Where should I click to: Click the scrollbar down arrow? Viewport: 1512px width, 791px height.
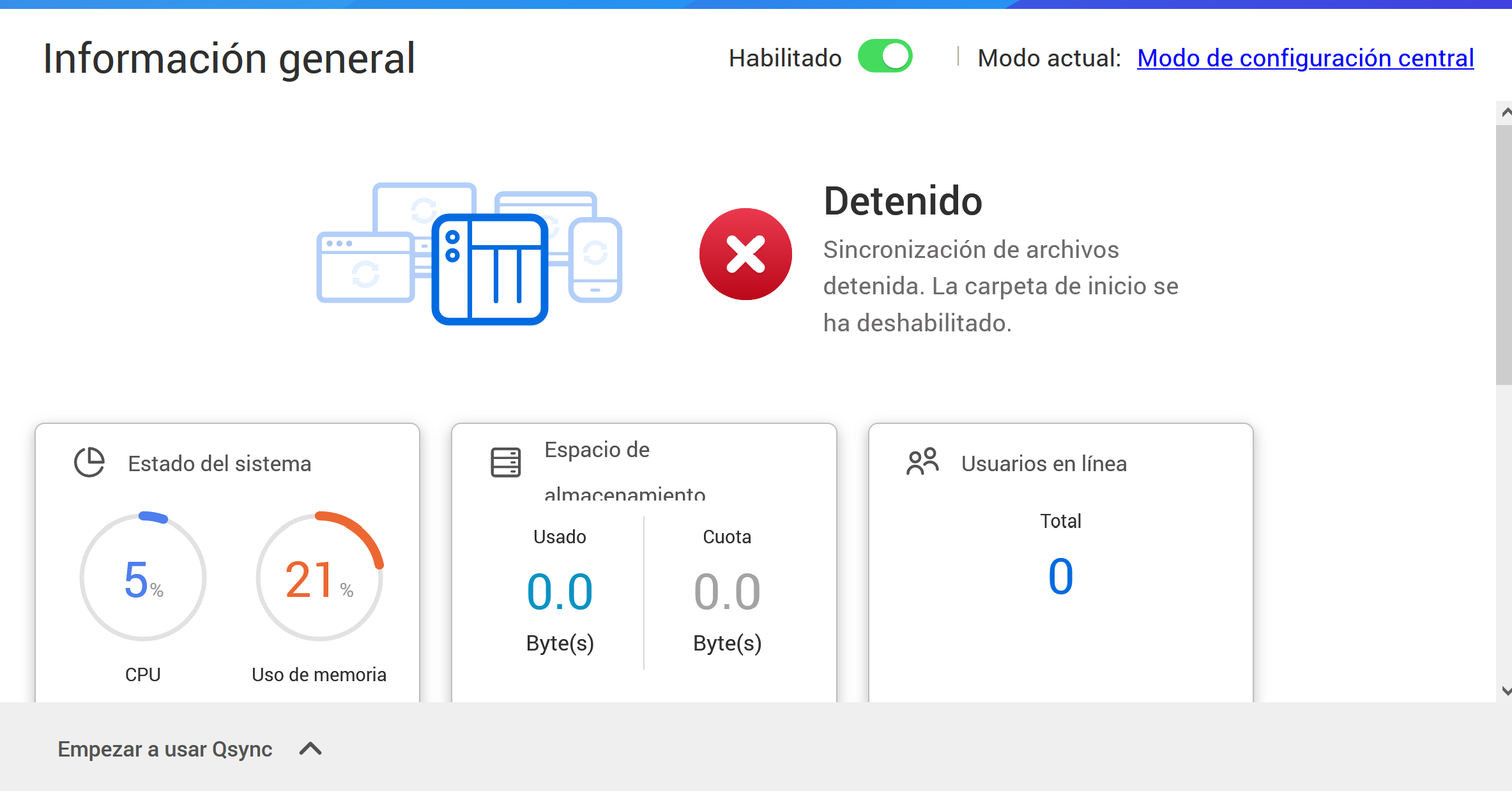1506,691
